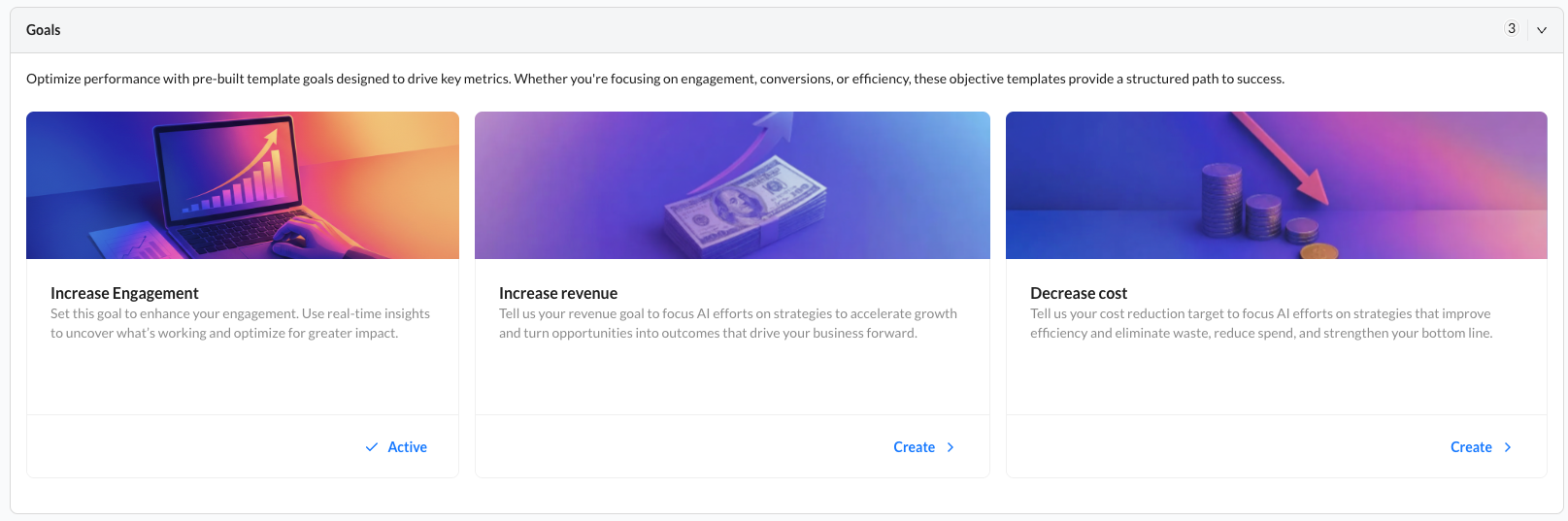1568x521 pixels.
Task: Click the Increase Engagement description text
Action: point(240,323)
